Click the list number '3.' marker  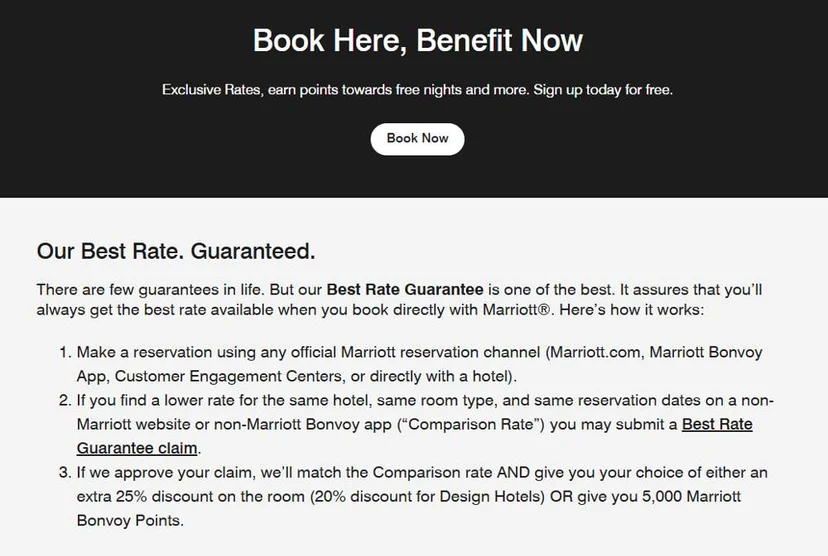[x=65, y=472]
